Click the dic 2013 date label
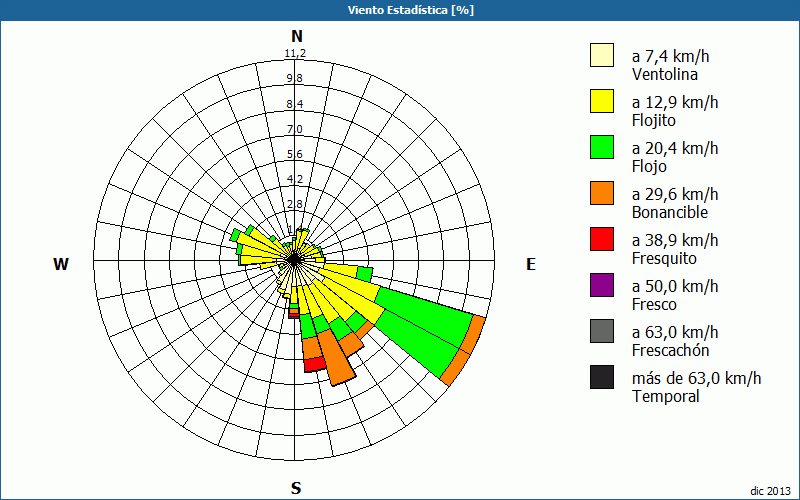The width and height of the screenshot is (800, 500). pyautogui.click(x=770, y=491)
